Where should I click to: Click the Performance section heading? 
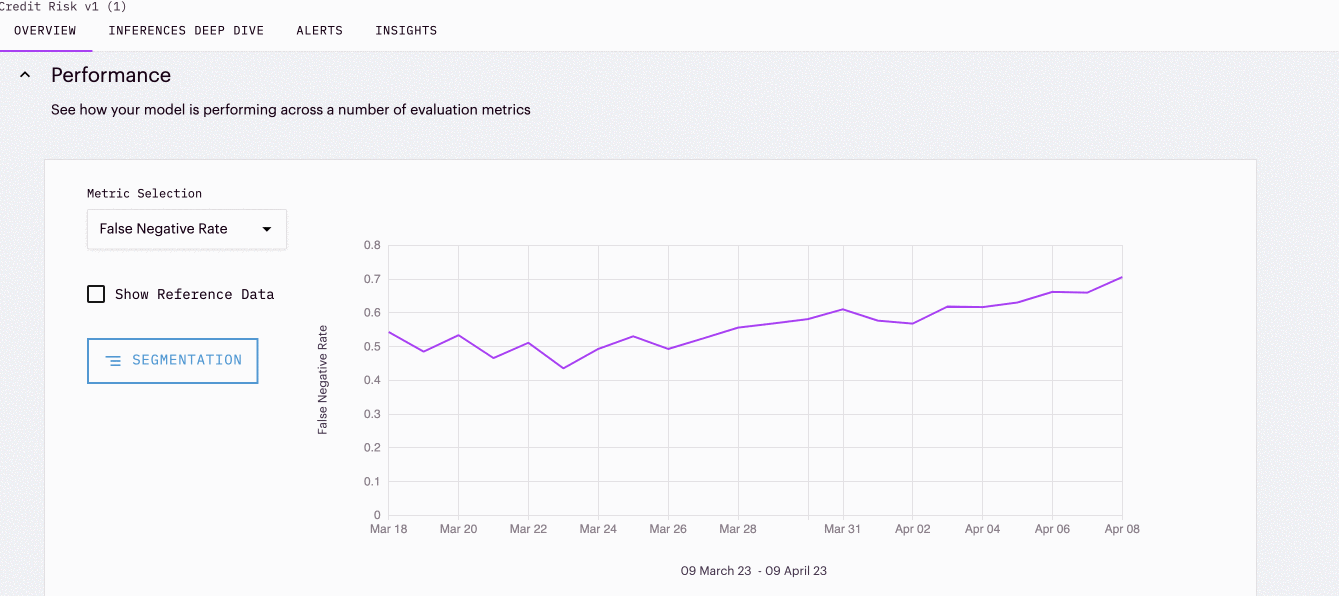point(111,75)
